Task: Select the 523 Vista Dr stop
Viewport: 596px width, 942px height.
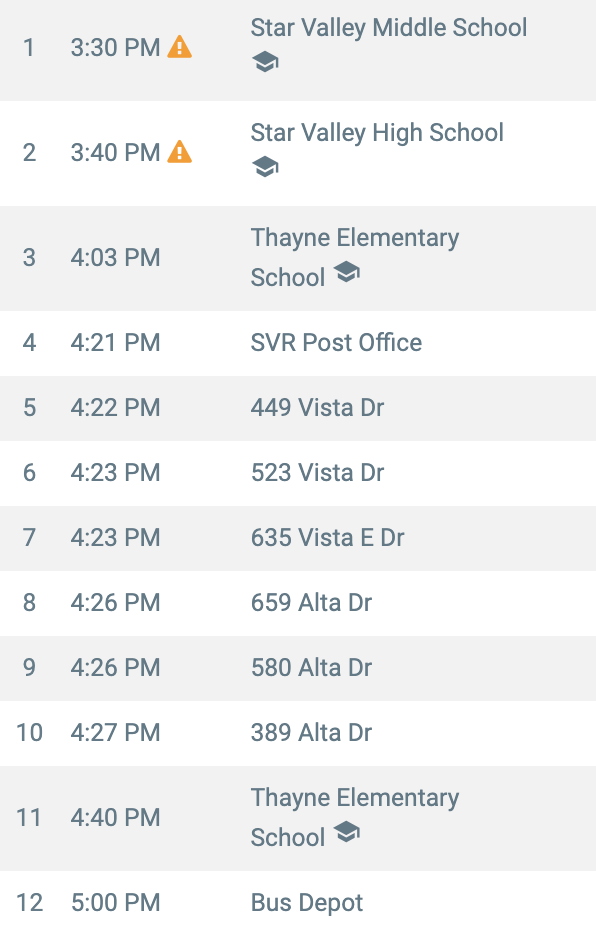Action: point(298,473)
